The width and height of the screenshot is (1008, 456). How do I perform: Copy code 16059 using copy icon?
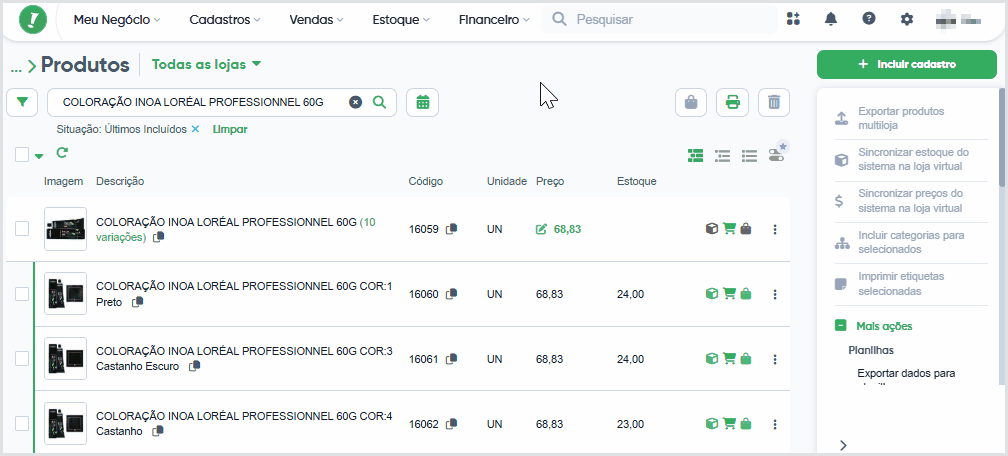pyautogui.click(x=451, y=228)
